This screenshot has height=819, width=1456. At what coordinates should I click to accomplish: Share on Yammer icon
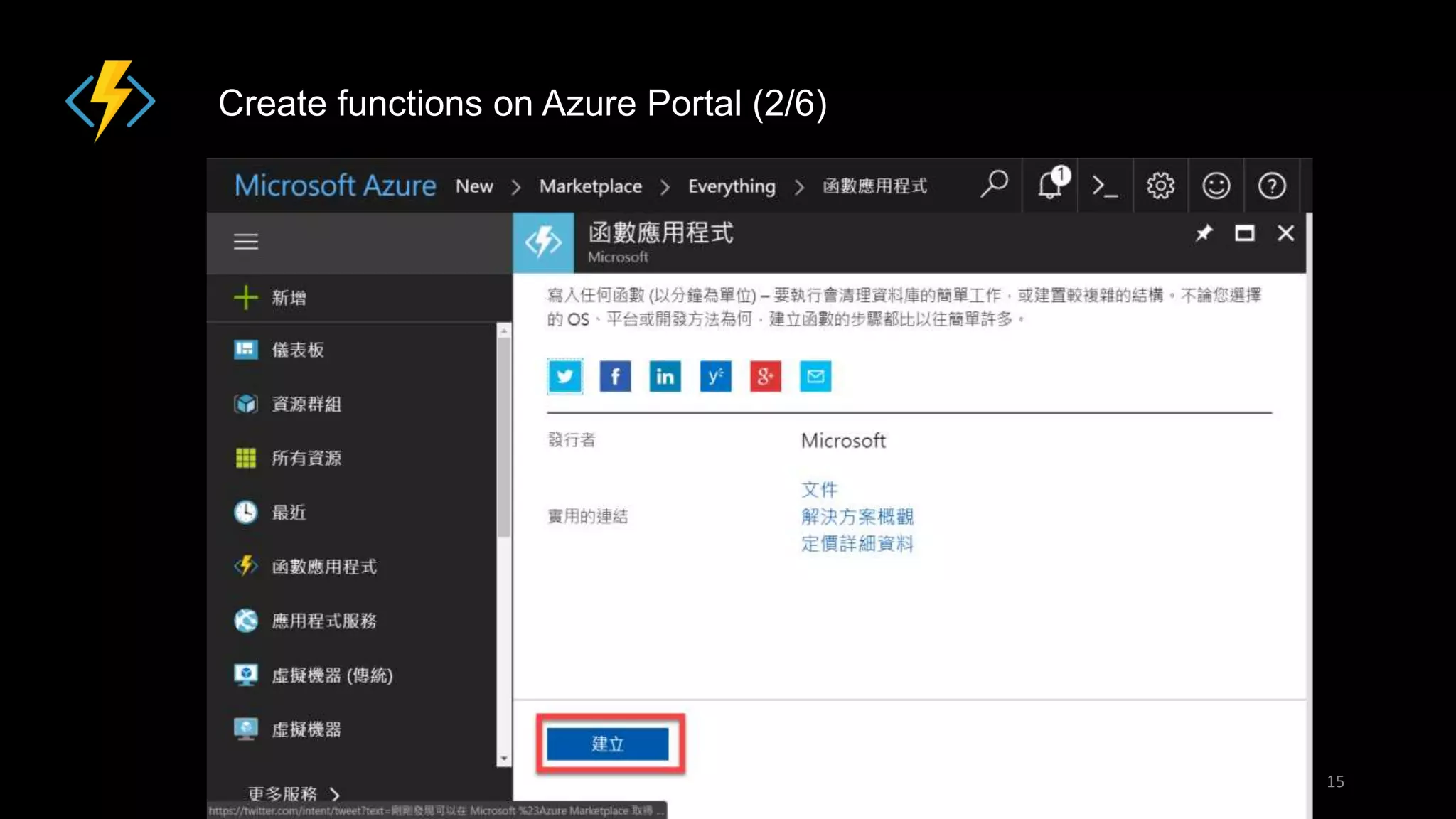[x=715, y=376]
